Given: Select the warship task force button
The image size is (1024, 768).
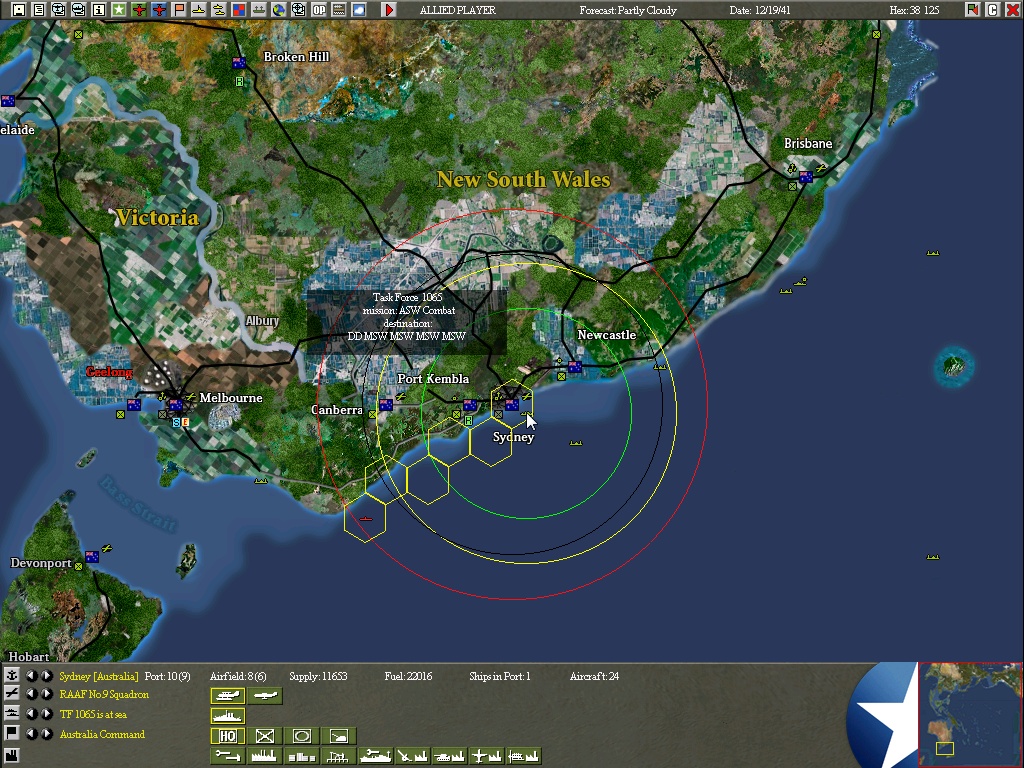Looking at the screenshot, I should click(227, 716).
